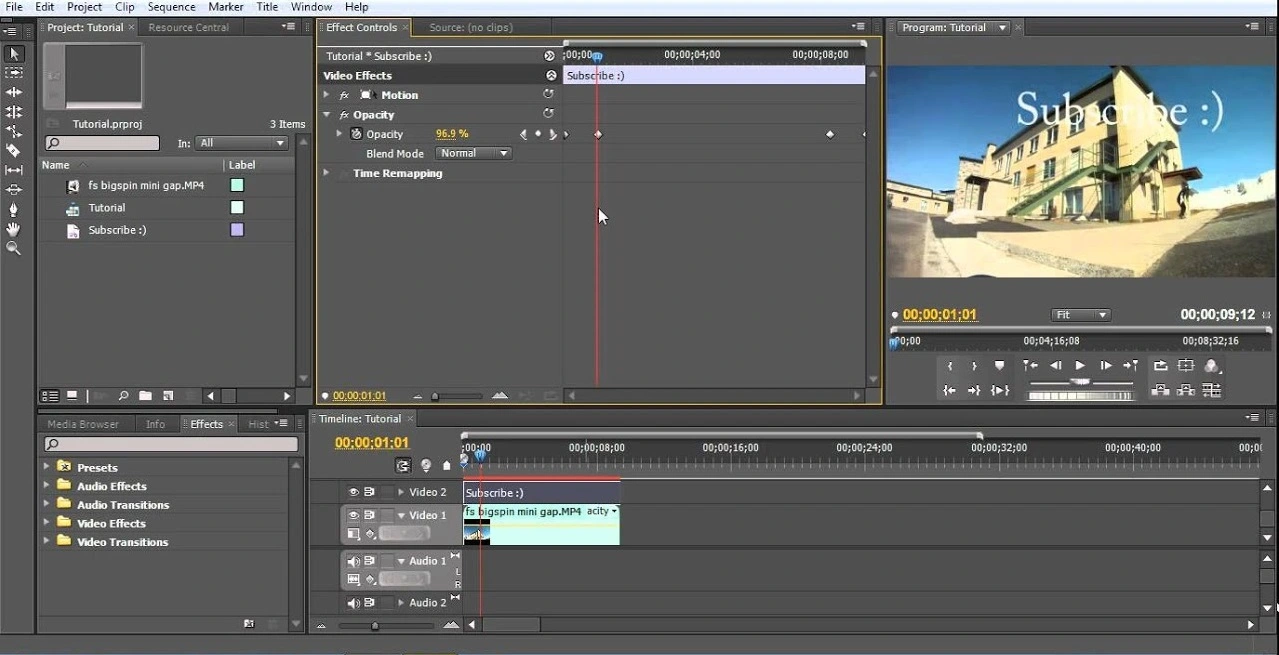Switch Project panel to icon view
The image size is (1279, 655).
[x=72, y=396]
